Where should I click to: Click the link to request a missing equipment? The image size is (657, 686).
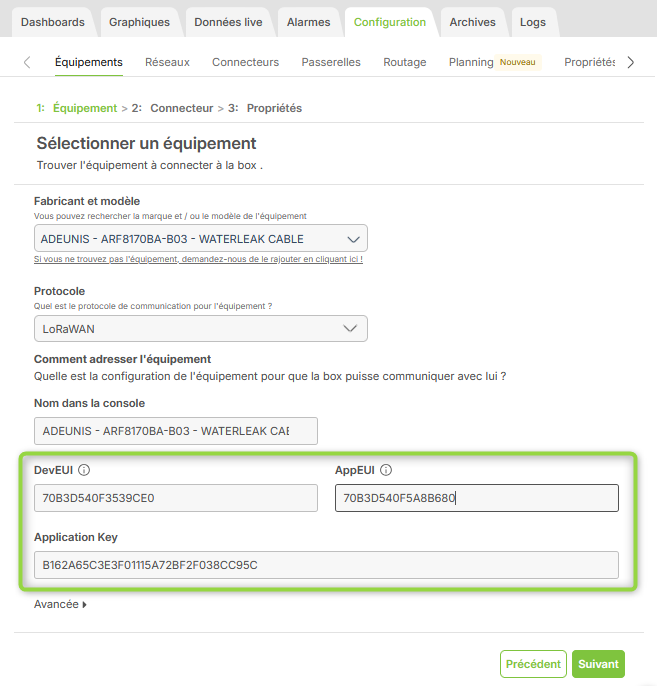coord(198,259)
